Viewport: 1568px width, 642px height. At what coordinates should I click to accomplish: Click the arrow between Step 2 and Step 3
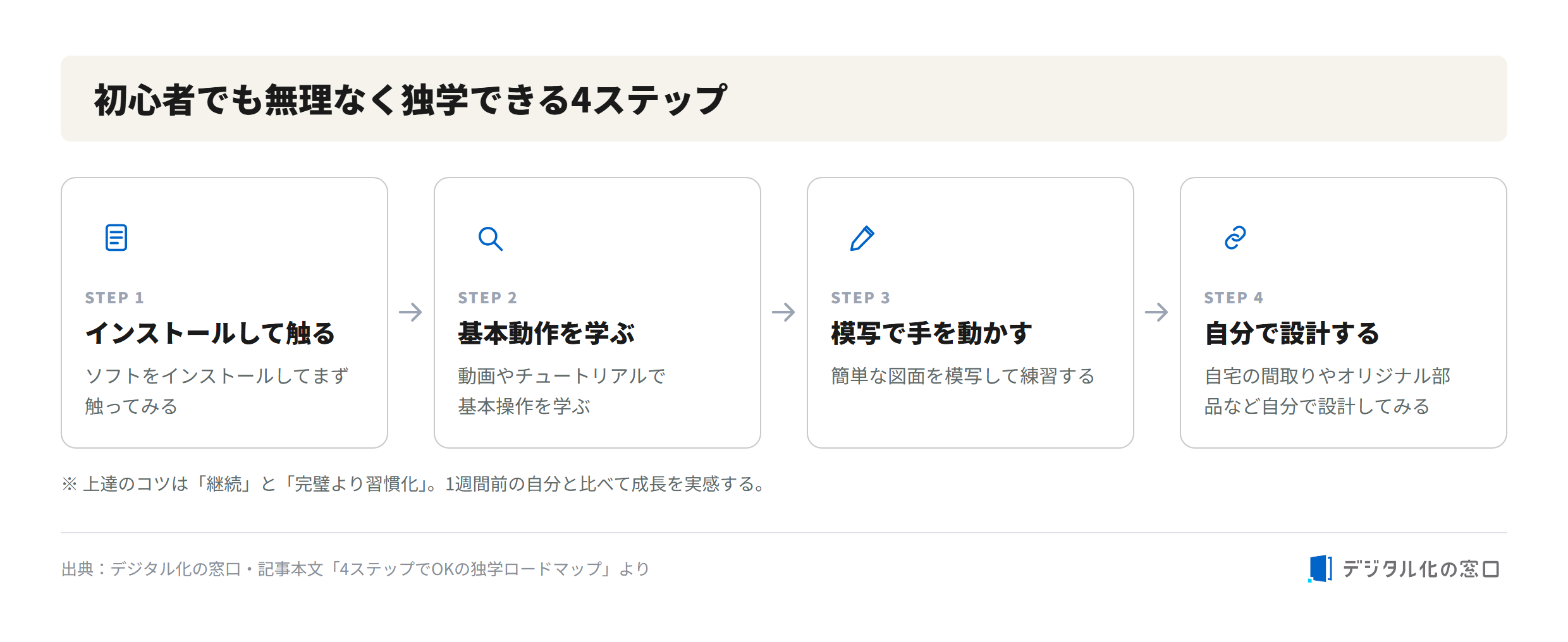(783, 312)
